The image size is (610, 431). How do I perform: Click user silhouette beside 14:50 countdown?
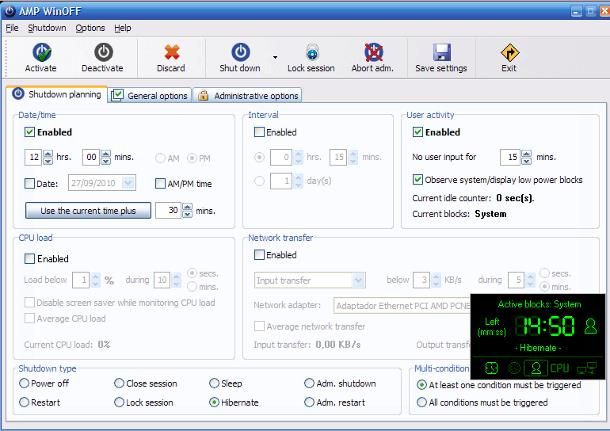click(x=591, y=326)
